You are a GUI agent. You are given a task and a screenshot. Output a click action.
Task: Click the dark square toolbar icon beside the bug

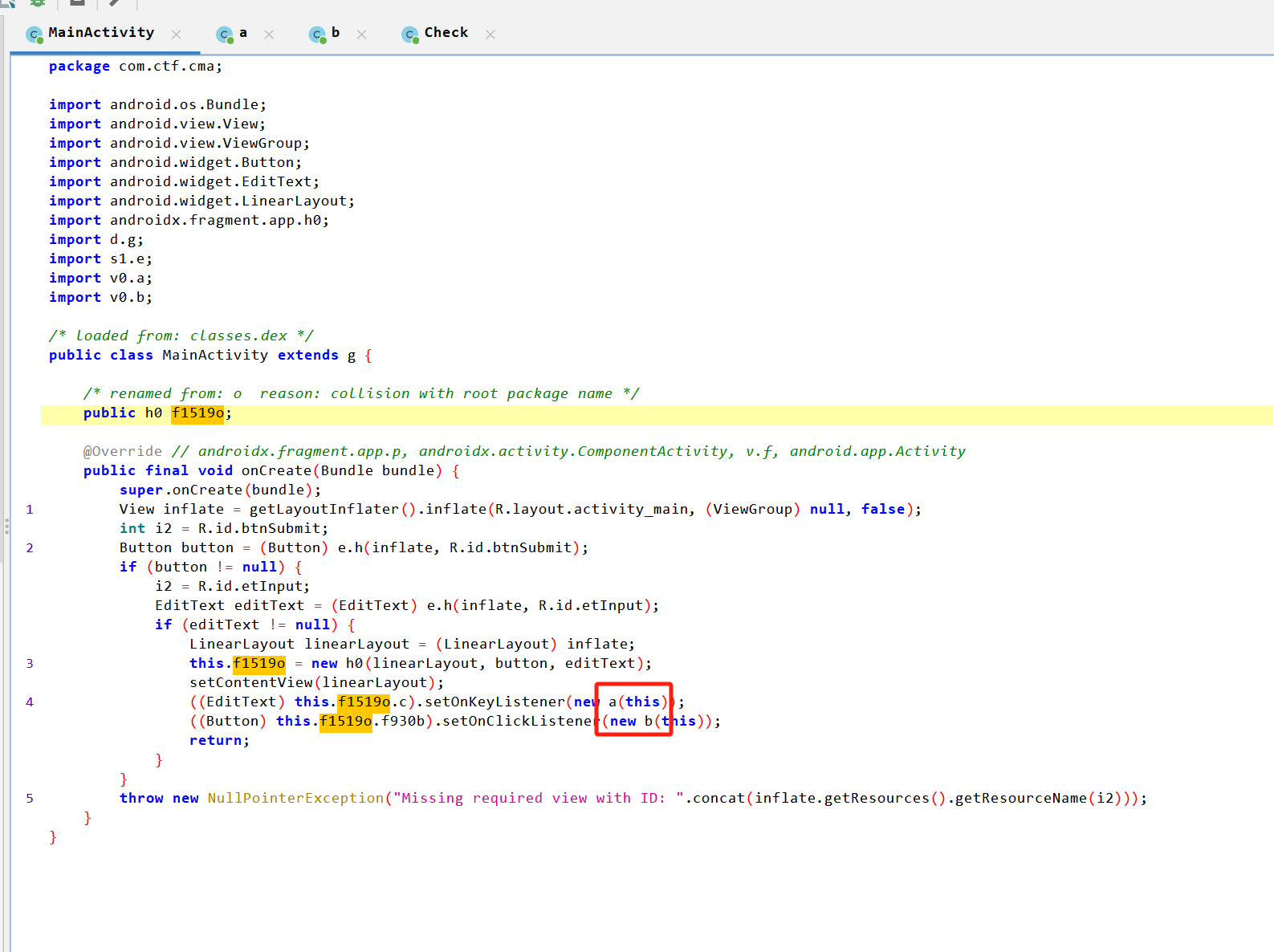(77, 2)
